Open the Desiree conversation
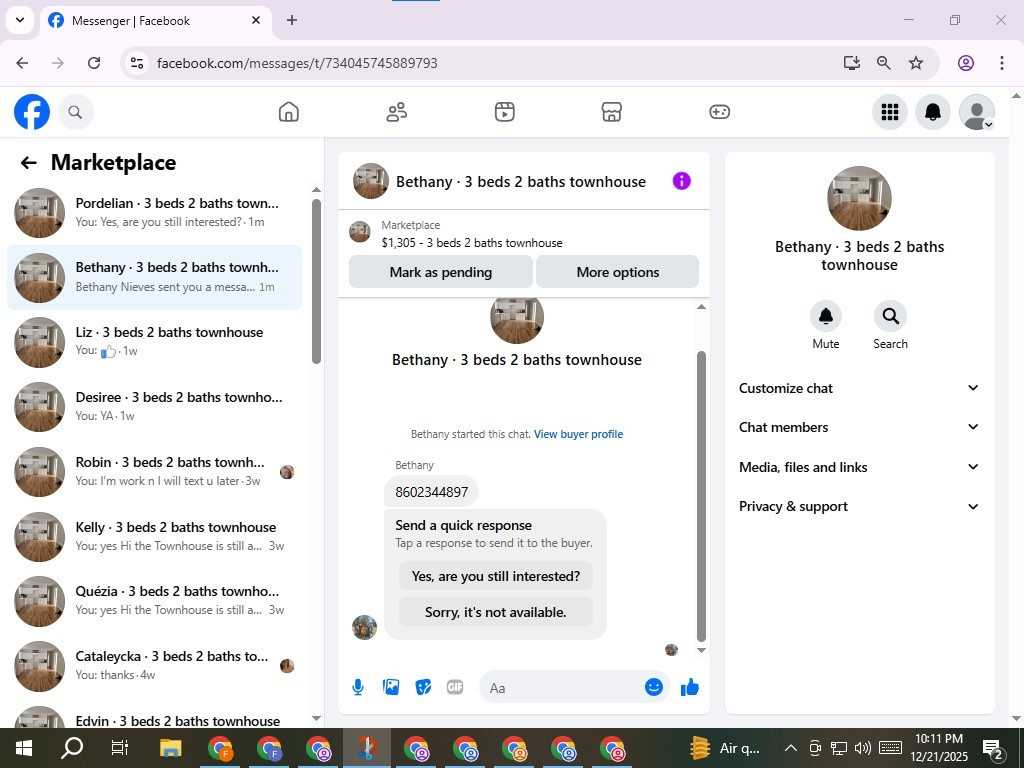The image size is (1024, 768). coord(154,407)
